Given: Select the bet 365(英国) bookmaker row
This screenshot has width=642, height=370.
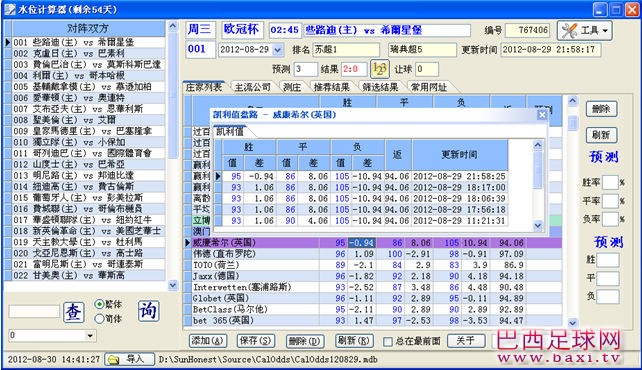Looking at the screenshot, I should tap(377, 320).
